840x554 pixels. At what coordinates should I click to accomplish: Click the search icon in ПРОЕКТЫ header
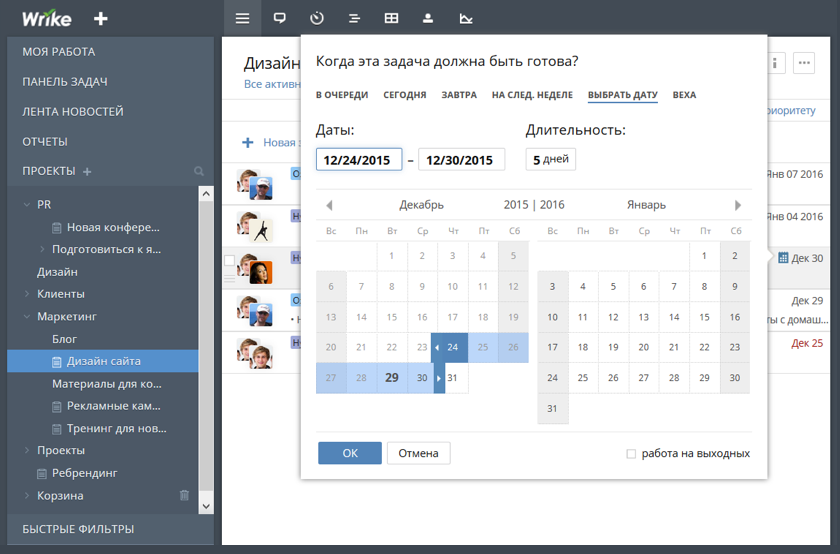click(x=199, y=171)
